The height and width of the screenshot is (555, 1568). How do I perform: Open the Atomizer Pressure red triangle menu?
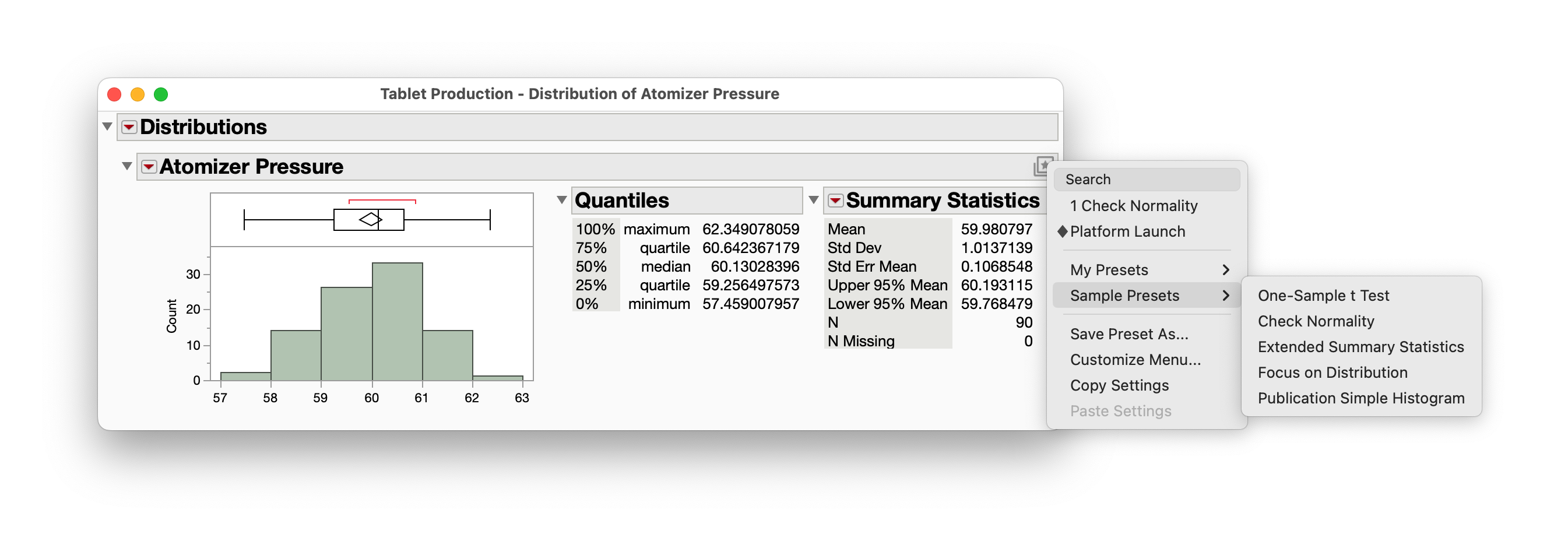148,166
